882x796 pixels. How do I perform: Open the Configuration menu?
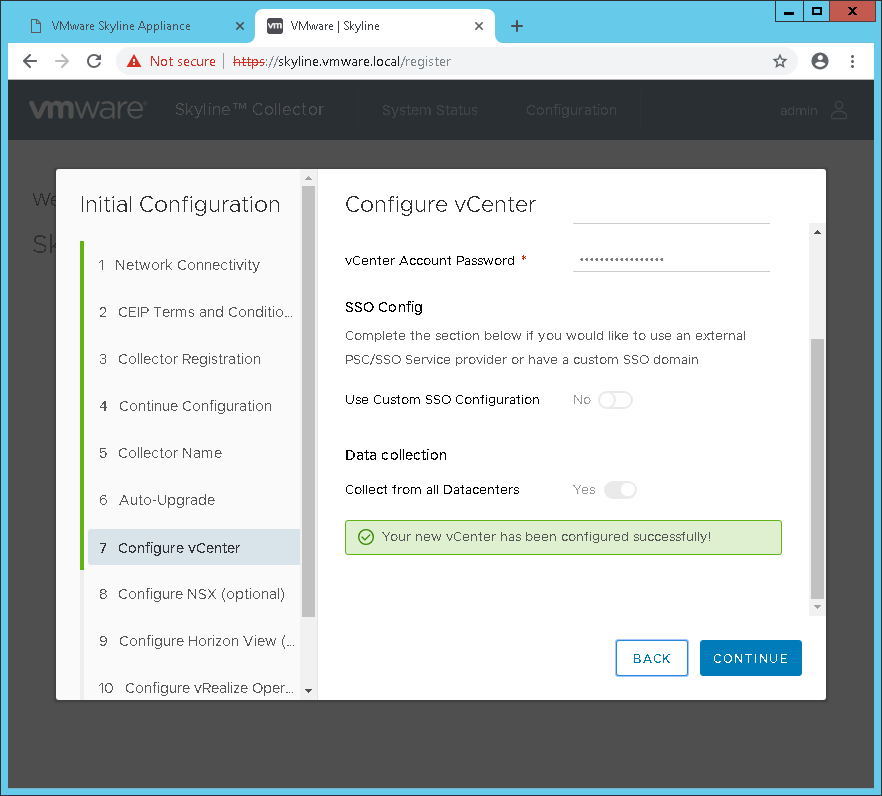pos(572,110)
